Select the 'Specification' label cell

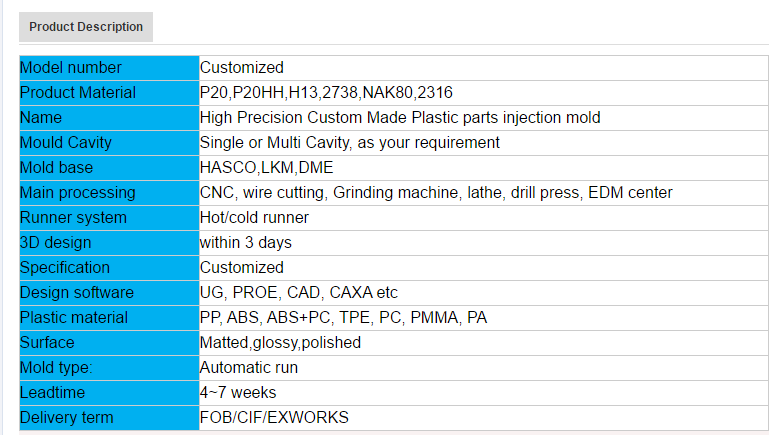pos(109,268)
